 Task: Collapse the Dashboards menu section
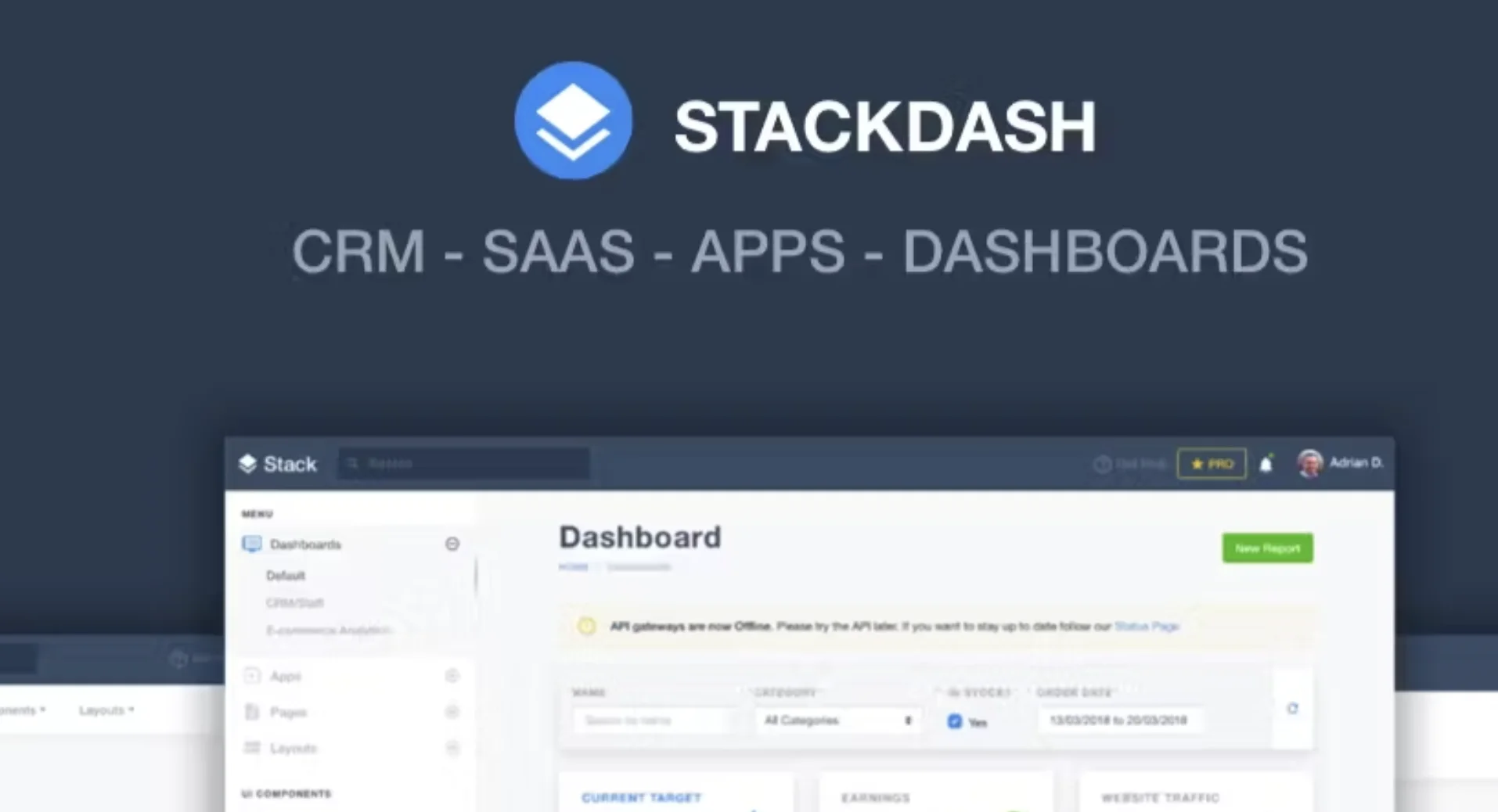coord(452,544)
